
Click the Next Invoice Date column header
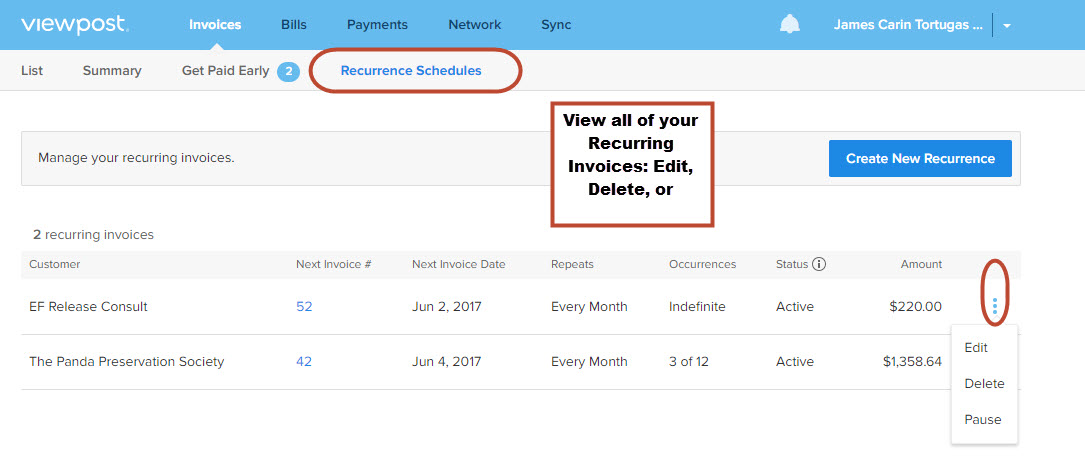[459, 264]
